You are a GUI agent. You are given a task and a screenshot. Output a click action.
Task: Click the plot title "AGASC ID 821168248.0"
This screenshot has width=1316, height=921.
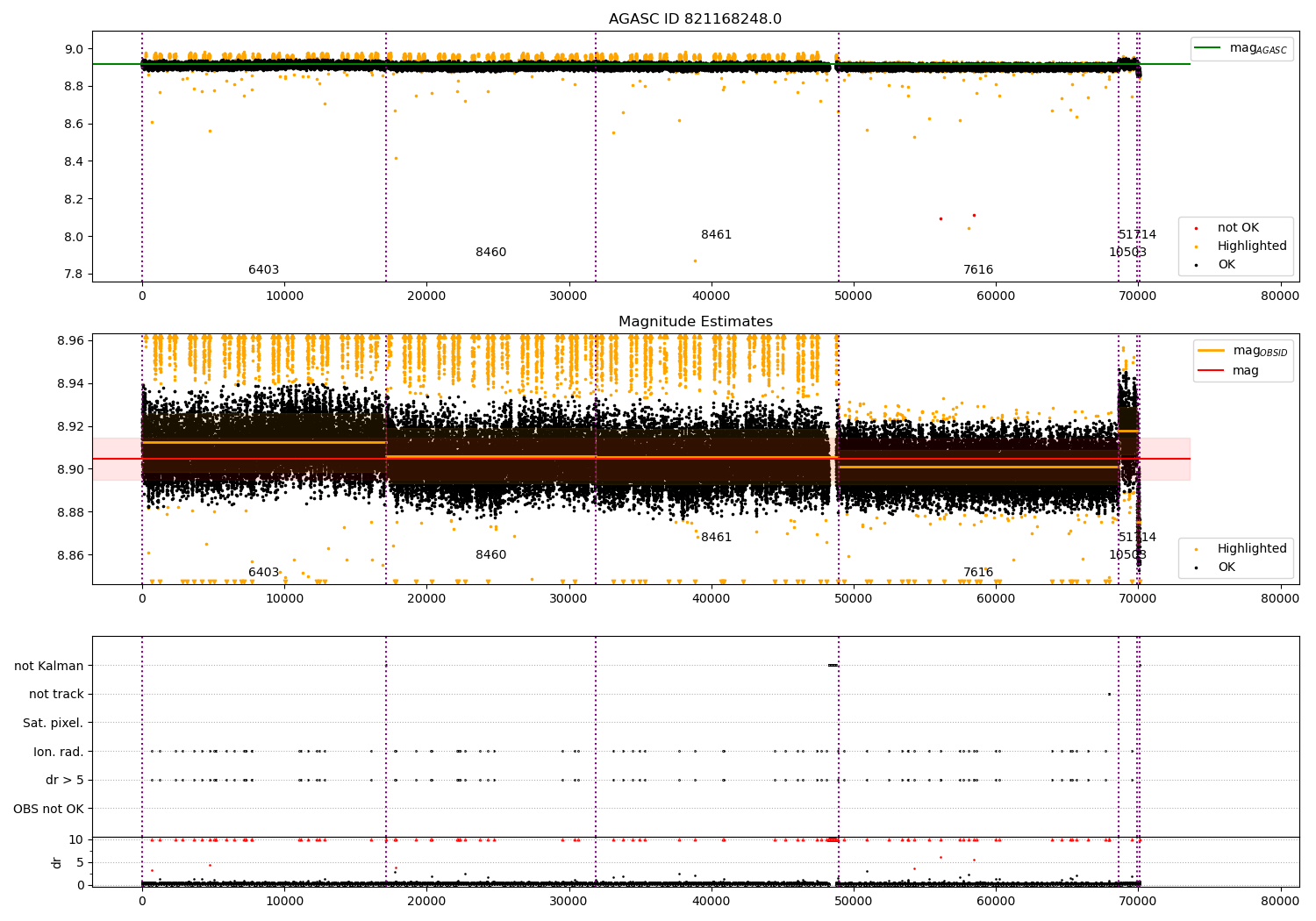[695, 19]
